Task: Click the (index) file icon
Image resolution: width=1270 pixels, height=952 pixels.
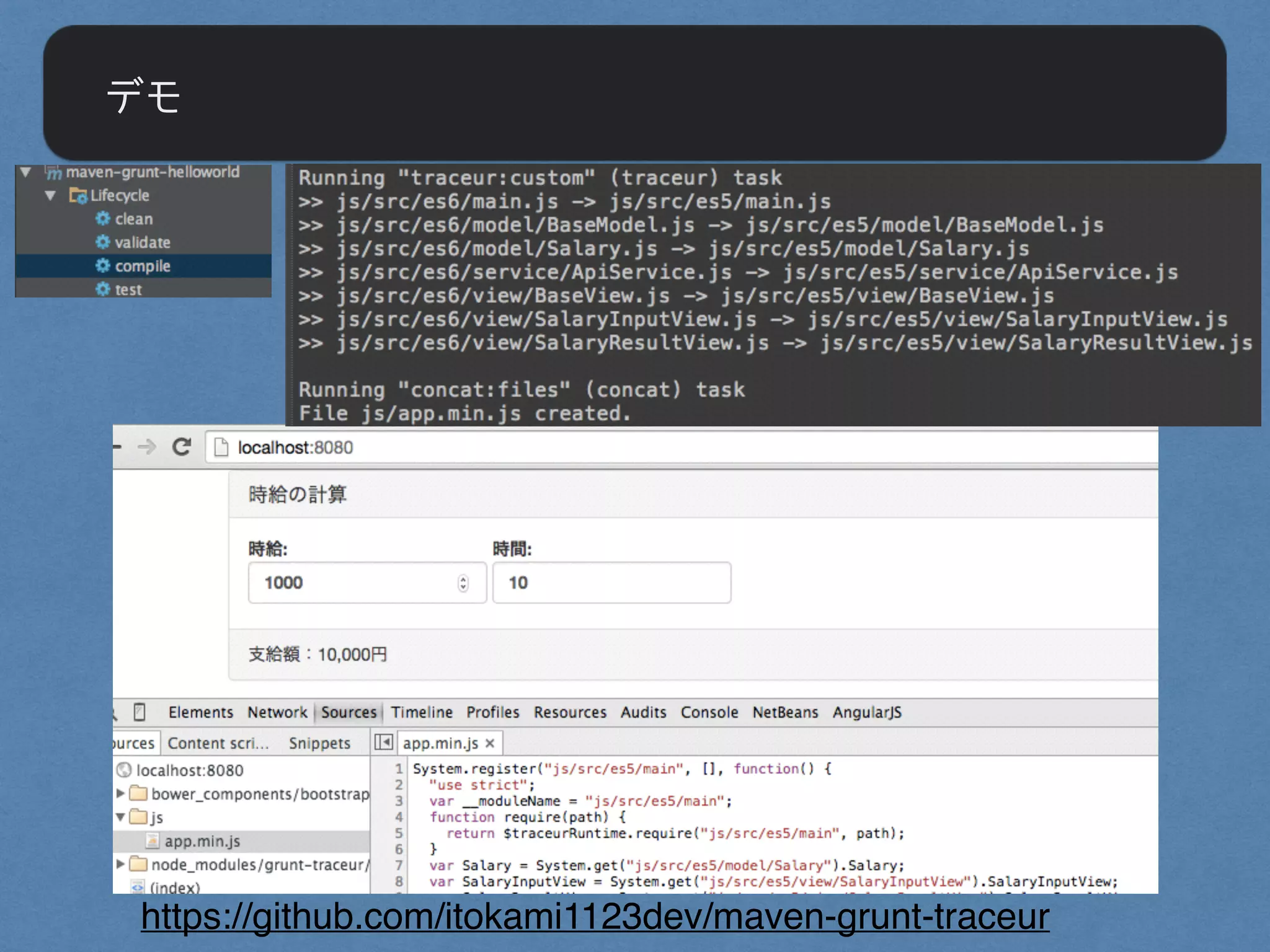Action: [x=138, y=886]
